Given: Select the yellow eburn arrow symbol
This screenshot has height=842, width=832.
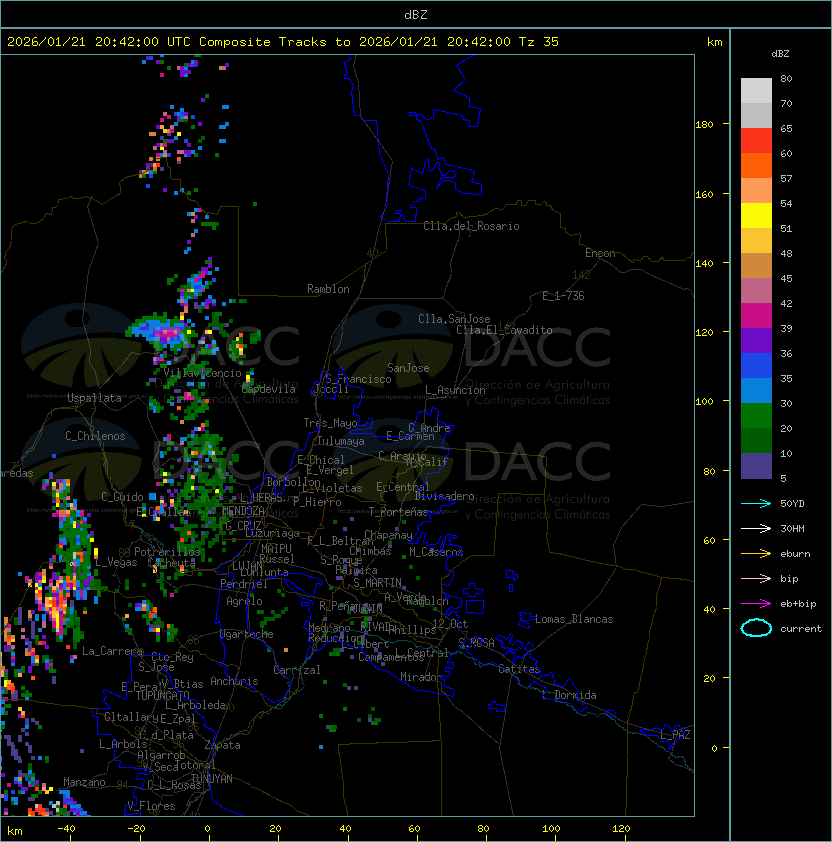Looking at the screenshot, I should (756, 553).
